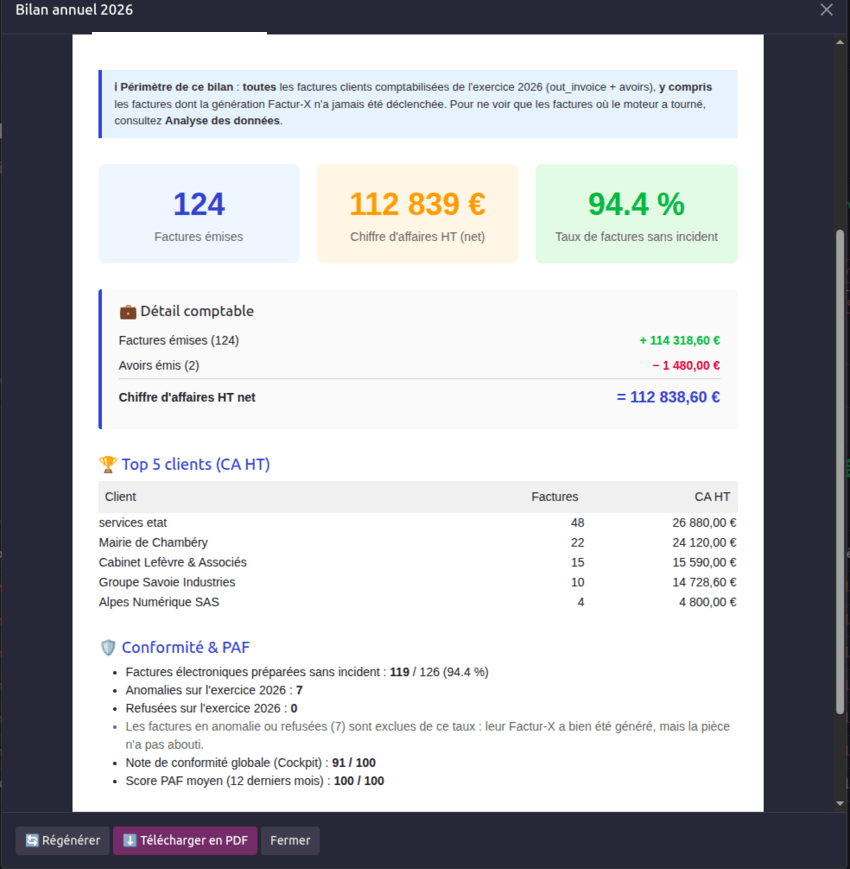This screenshot has height=869, width=850.
Task: Click the Refusées sur l'exercice 2026 line
Action: click(211, 708)
